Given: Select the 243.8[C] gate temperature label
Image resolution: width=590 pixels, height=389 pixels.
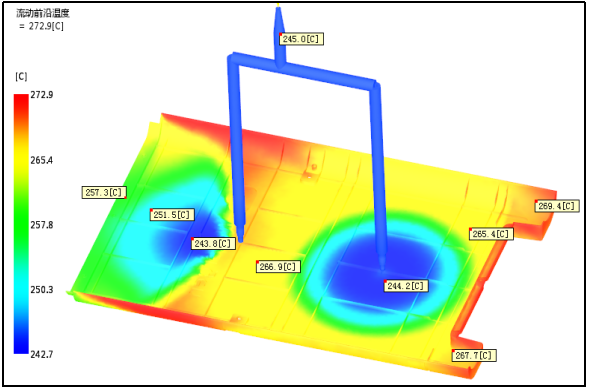Looking at the screenshot, I should pyautogui.click(x=213, y=244).
